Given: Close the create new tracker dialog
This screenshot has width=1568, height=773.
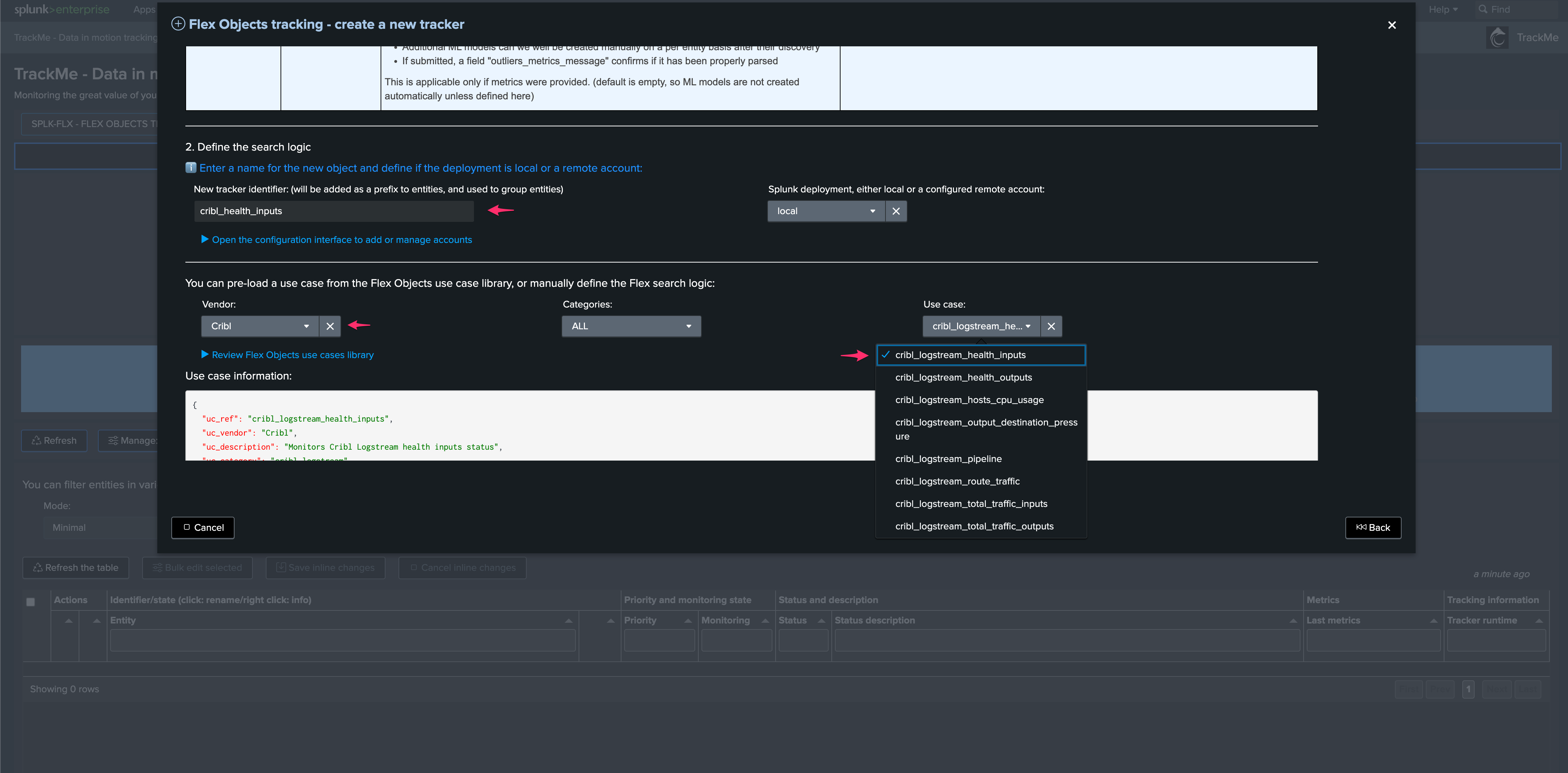Looking at the screenshot, I should (x=1391, y=25).
